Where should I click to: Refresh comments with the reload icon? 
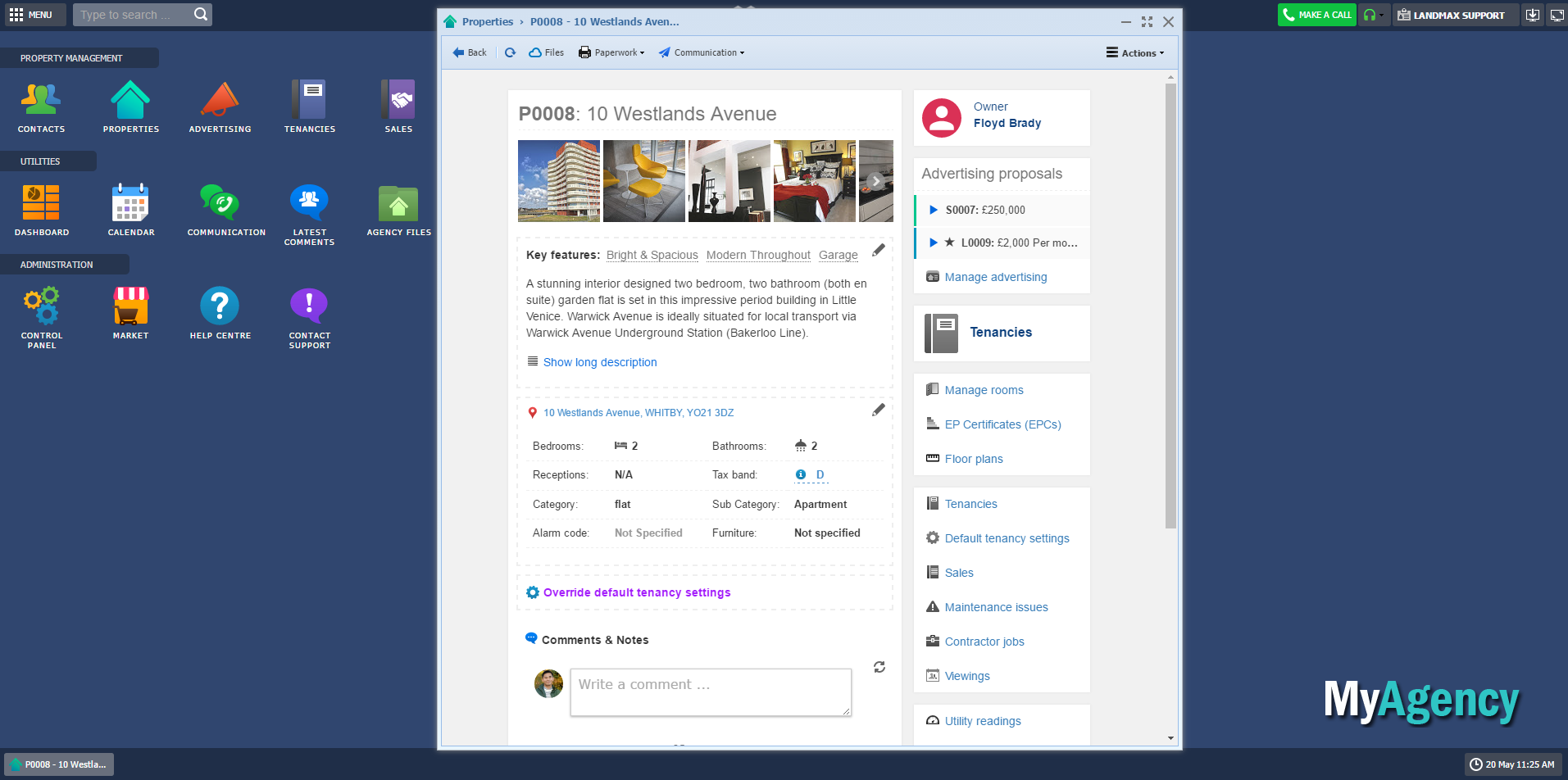pyautogui.click(x=879, y=667)
